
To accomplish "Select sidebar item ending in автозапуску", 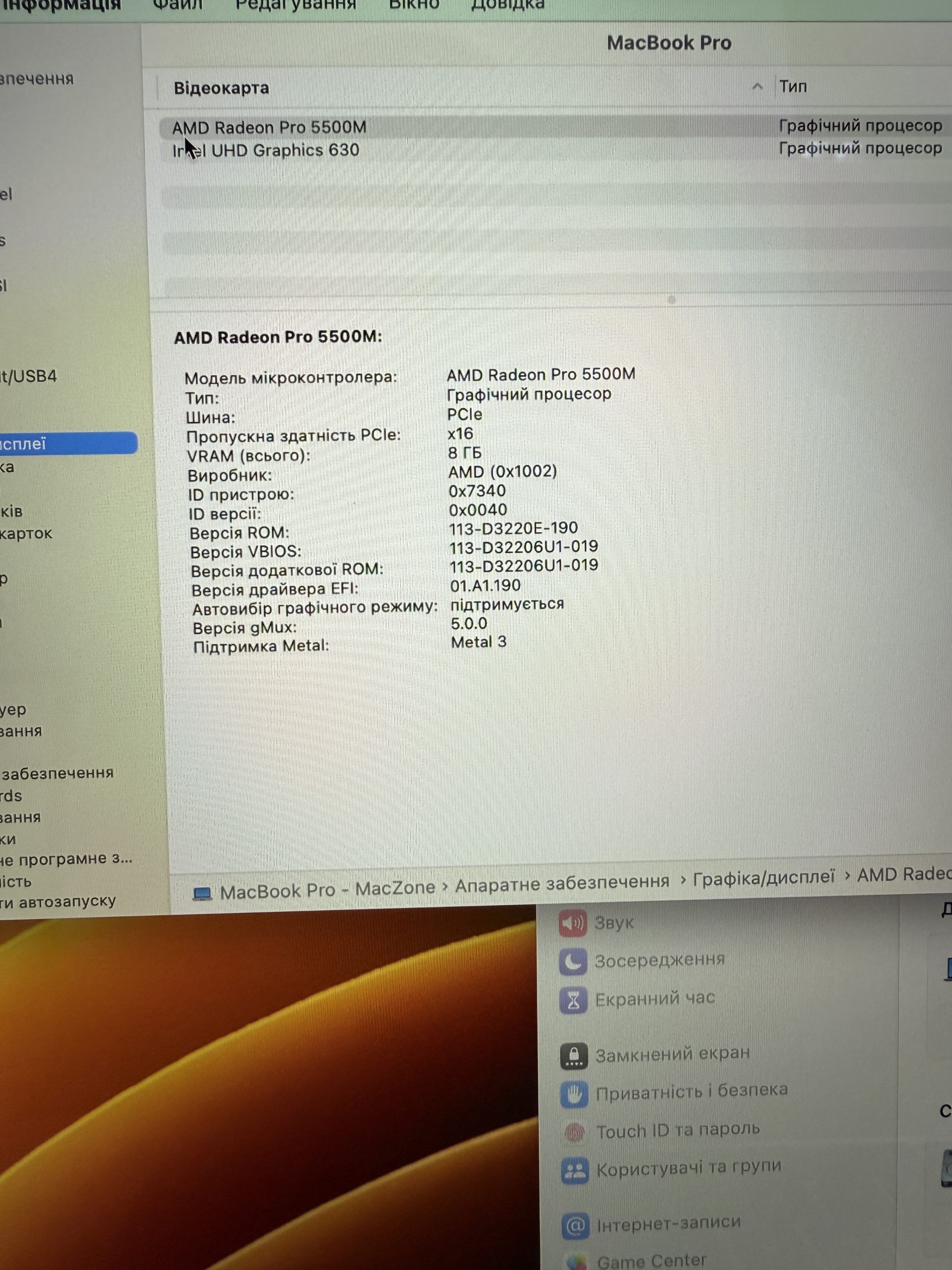I will pos(58,901).
